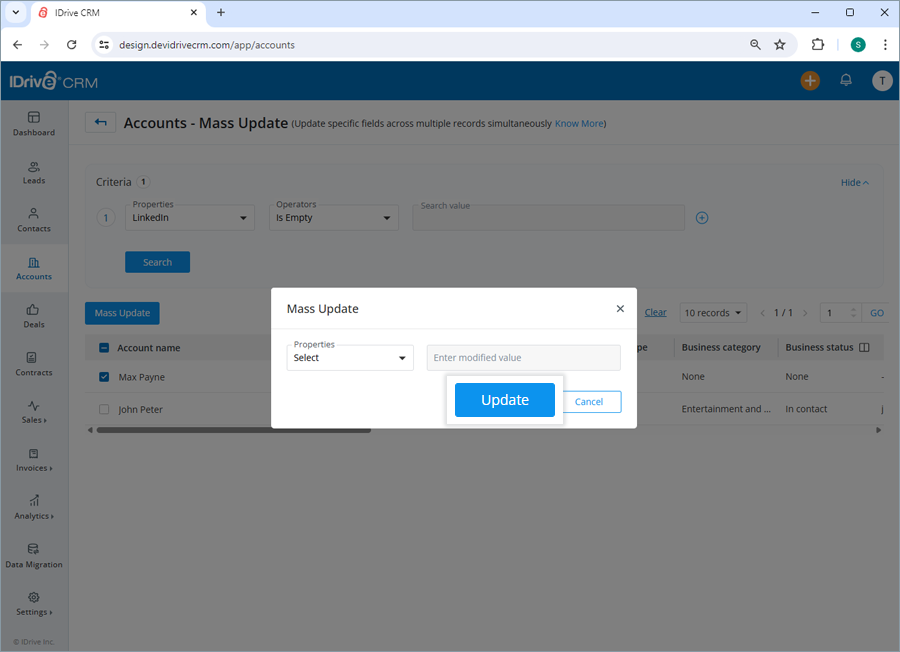Open the Dashboard from the sidebar

(33, 125)
